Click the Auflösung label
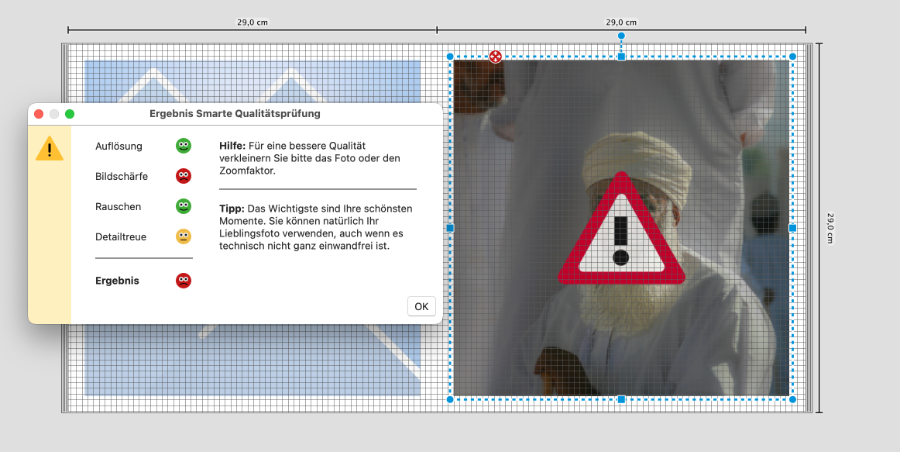900x452 pixels. pyautogui.click(x=119, y=146)
